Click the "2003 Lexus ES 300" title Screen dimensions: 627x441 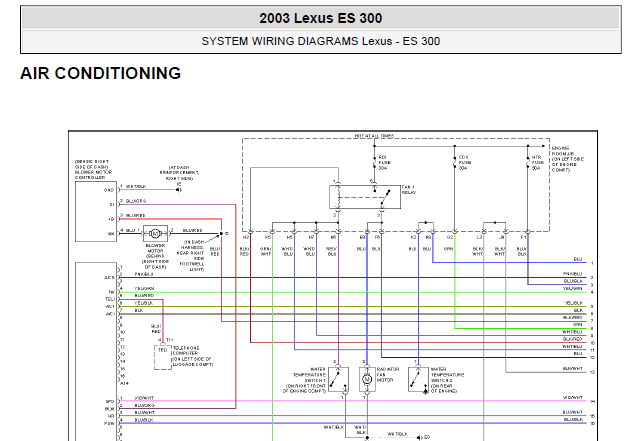coord(321,18)
